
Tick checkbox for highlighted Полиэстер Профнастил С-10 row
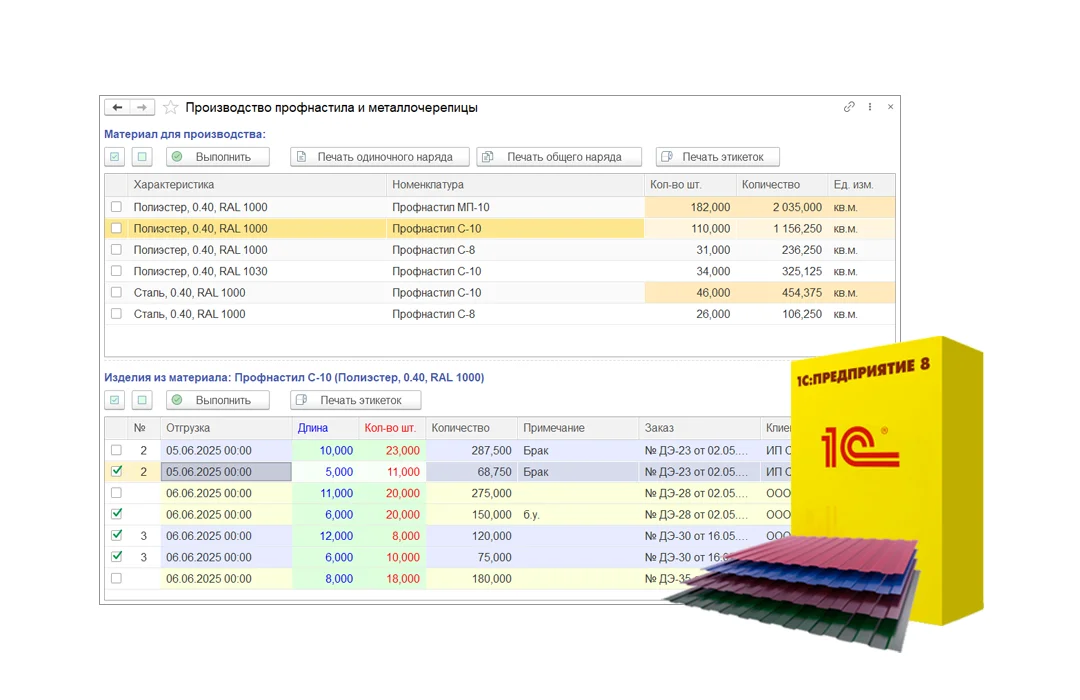116,228
